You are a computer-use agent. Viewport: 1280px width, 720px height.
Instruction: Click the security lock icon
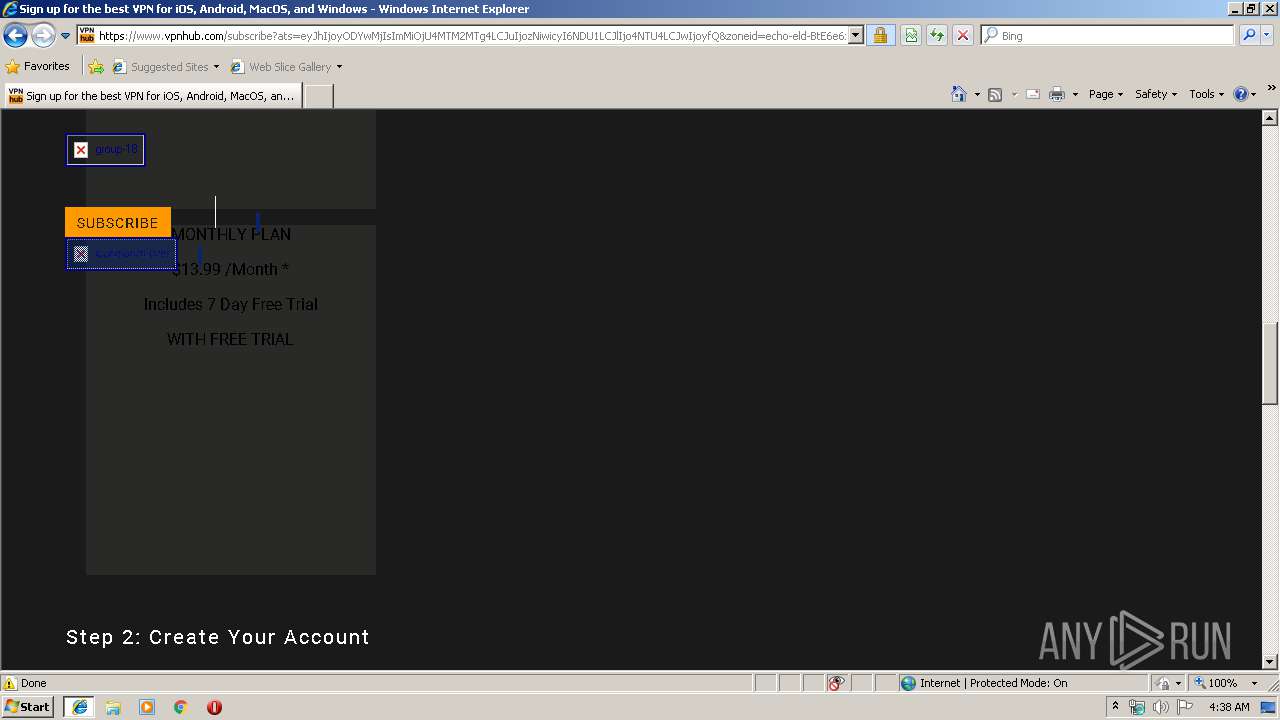[x=880, y=36]
